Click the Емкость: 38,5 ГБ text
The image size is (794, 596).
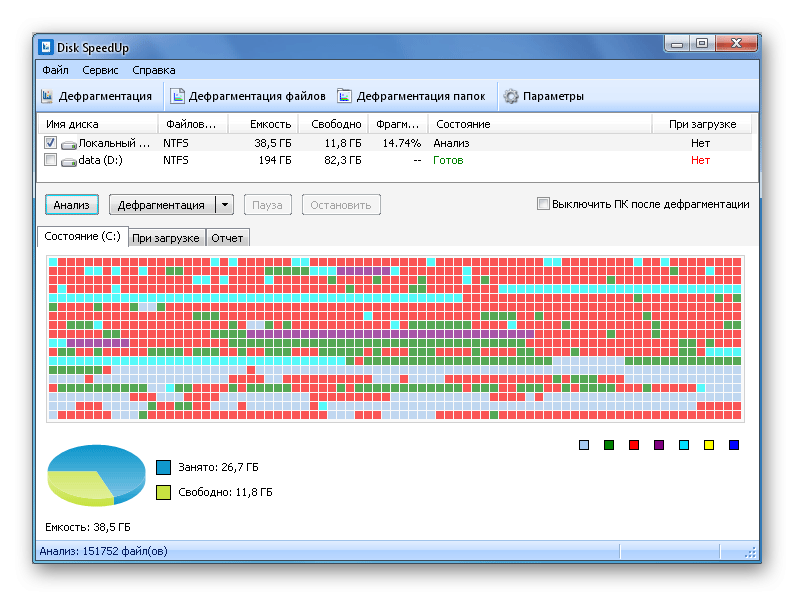[88, 527]
